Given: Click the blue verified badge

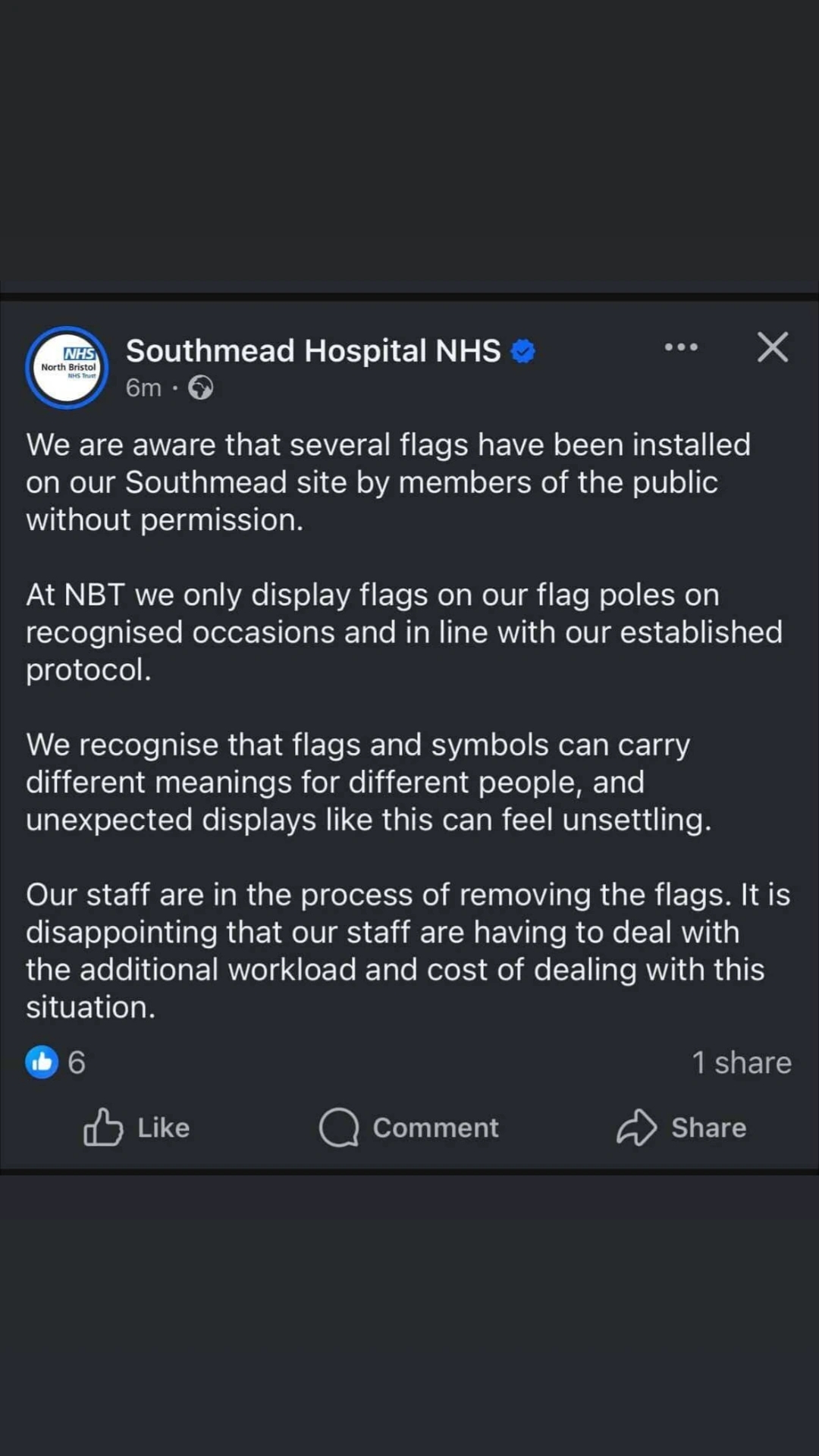Looking at the screenshot, I should [523, 351].
